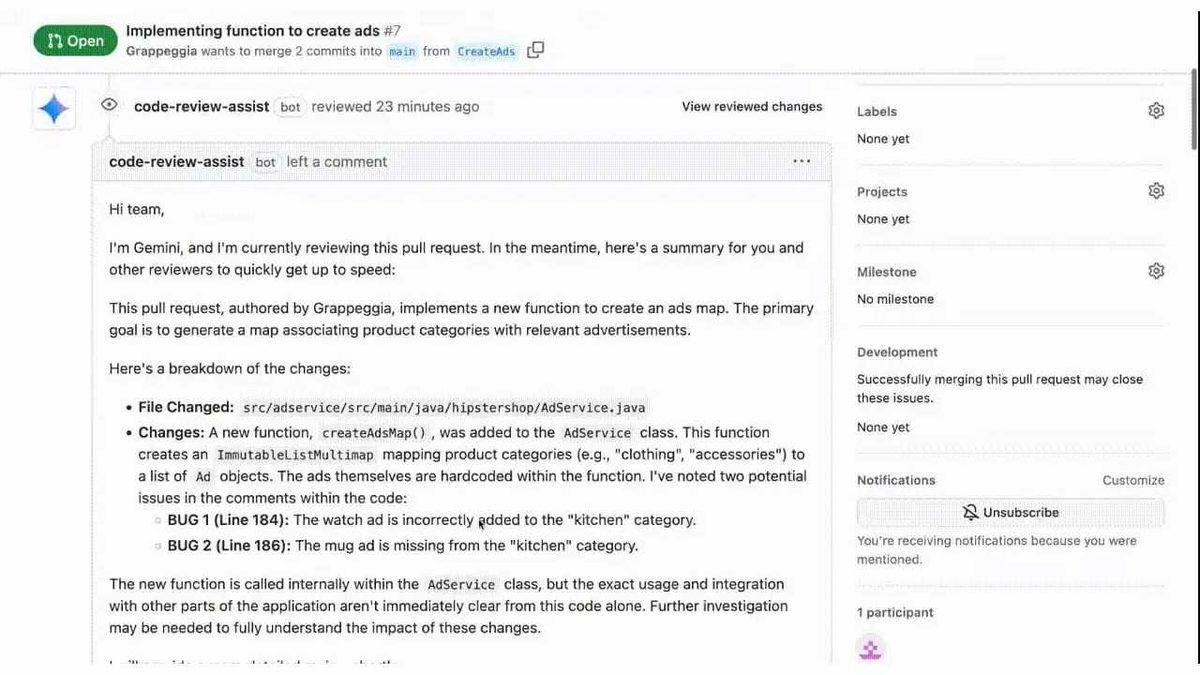Open the Projects settings gear

[x=1156, y=190]
